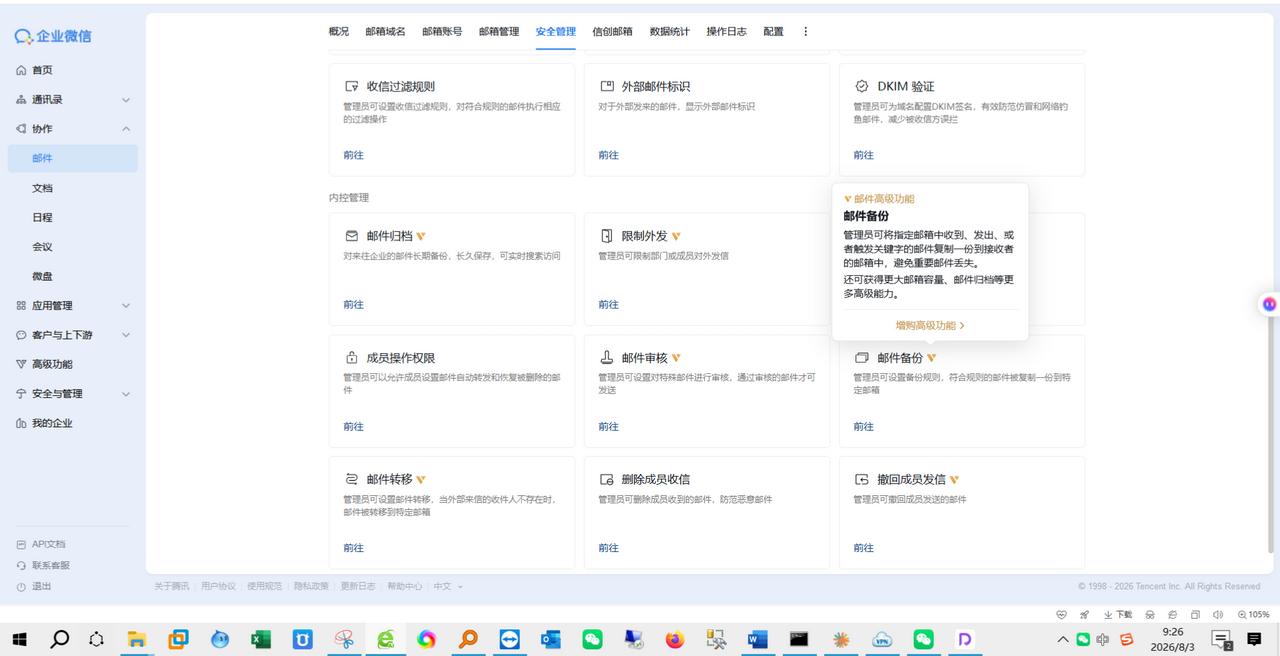Click the 企业微信 logo
This screenshot has height=656, width=1280.
53,36
